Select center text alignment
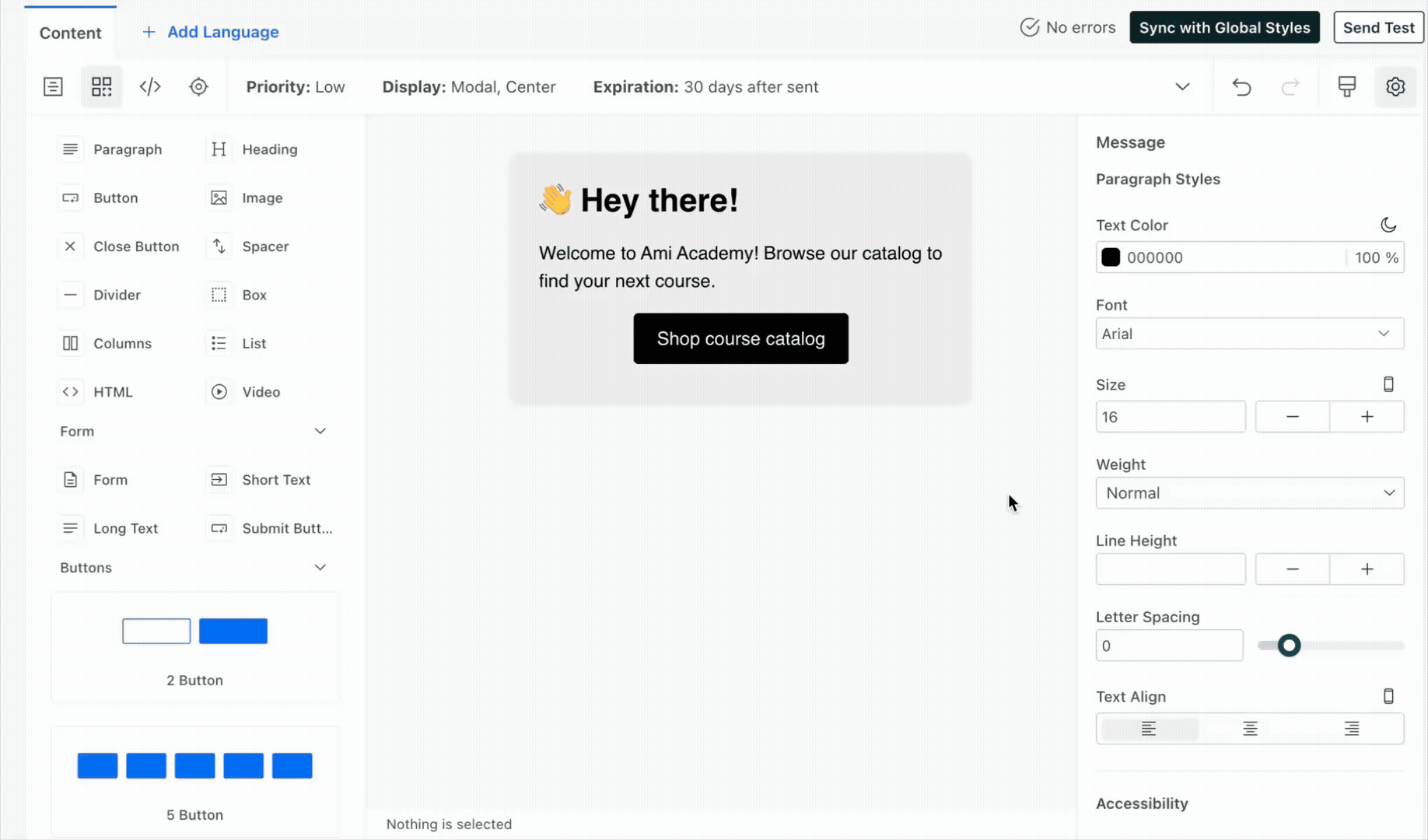 coord(1250,729)
